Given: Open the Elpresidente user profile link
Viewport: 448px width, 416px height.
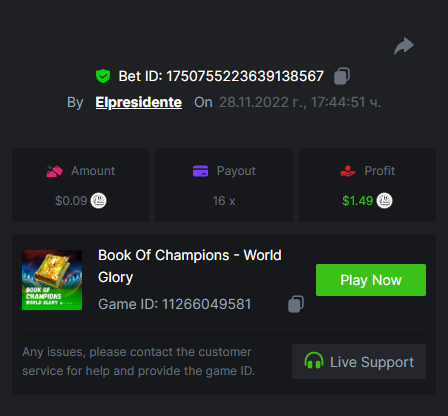Looking at the screenshot, I should click(x=139, y=102).
